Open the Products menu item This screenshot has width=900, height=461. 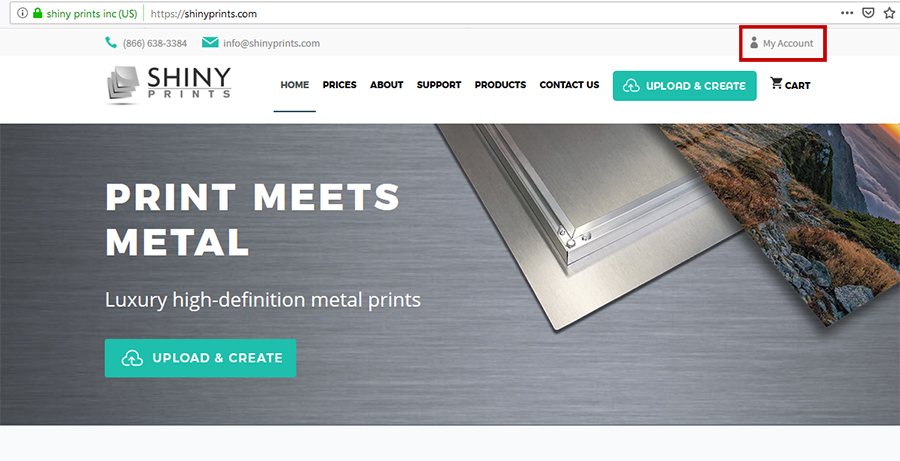[x=500, y=85]
